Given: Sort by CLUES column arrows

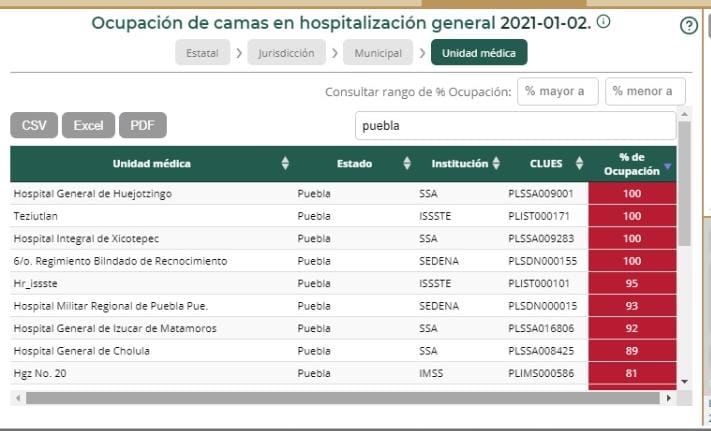Looking at the screenshot, I should click(577, 164).
